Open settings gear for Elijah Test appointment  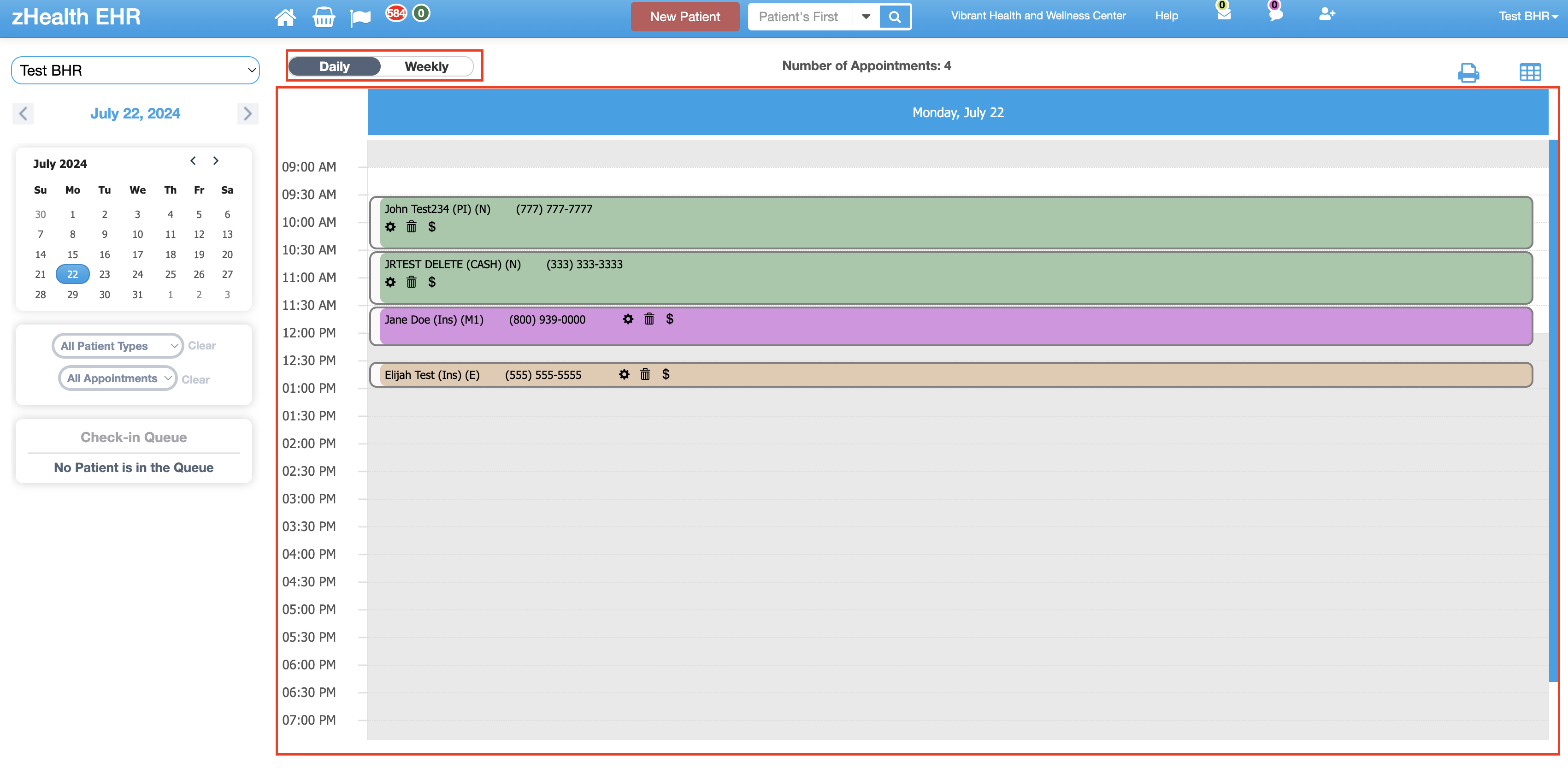pyautogui.click(x=624, y=375)
